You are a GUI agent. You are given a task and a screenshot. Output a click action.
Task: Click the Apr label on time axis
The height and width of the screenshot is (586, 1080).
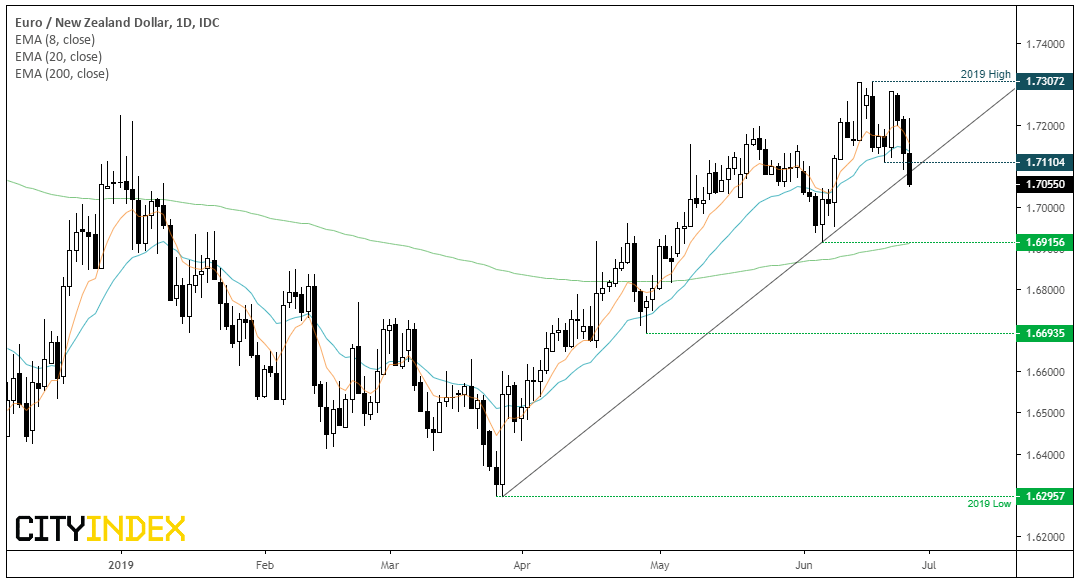(x=522, y=565)
